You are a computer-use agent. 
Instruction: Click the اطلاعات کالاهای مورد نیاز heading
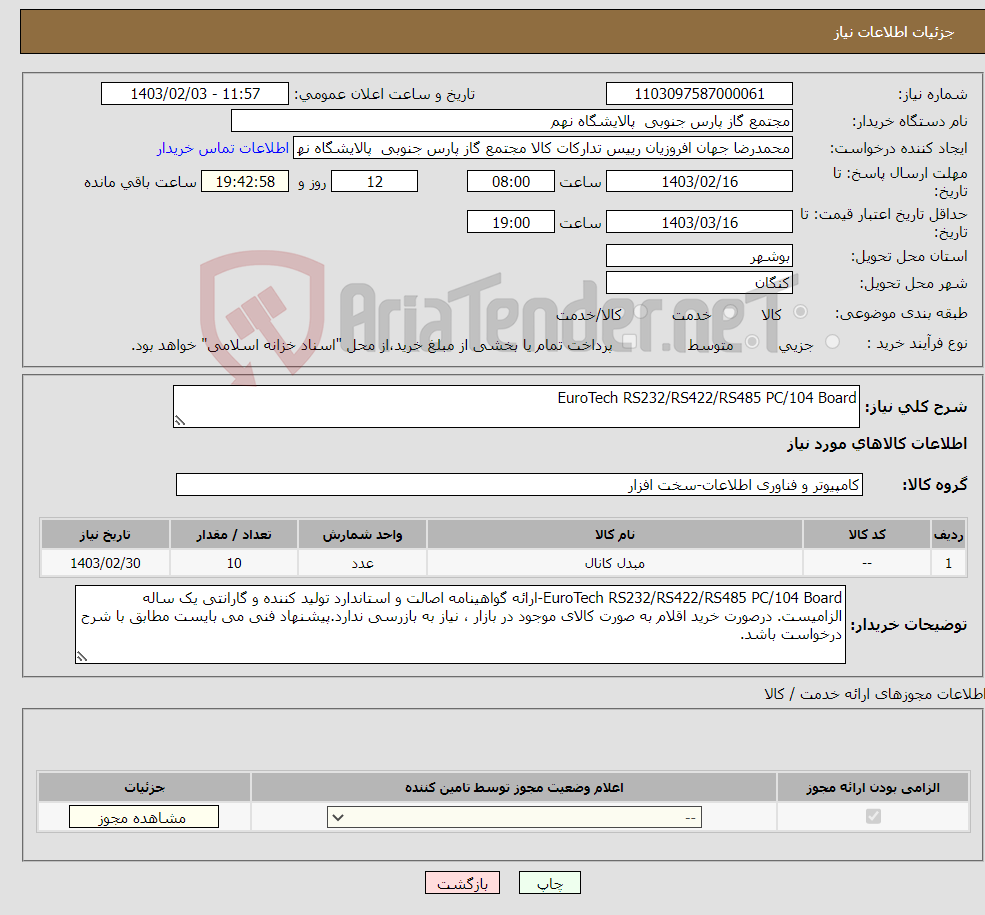877,444
